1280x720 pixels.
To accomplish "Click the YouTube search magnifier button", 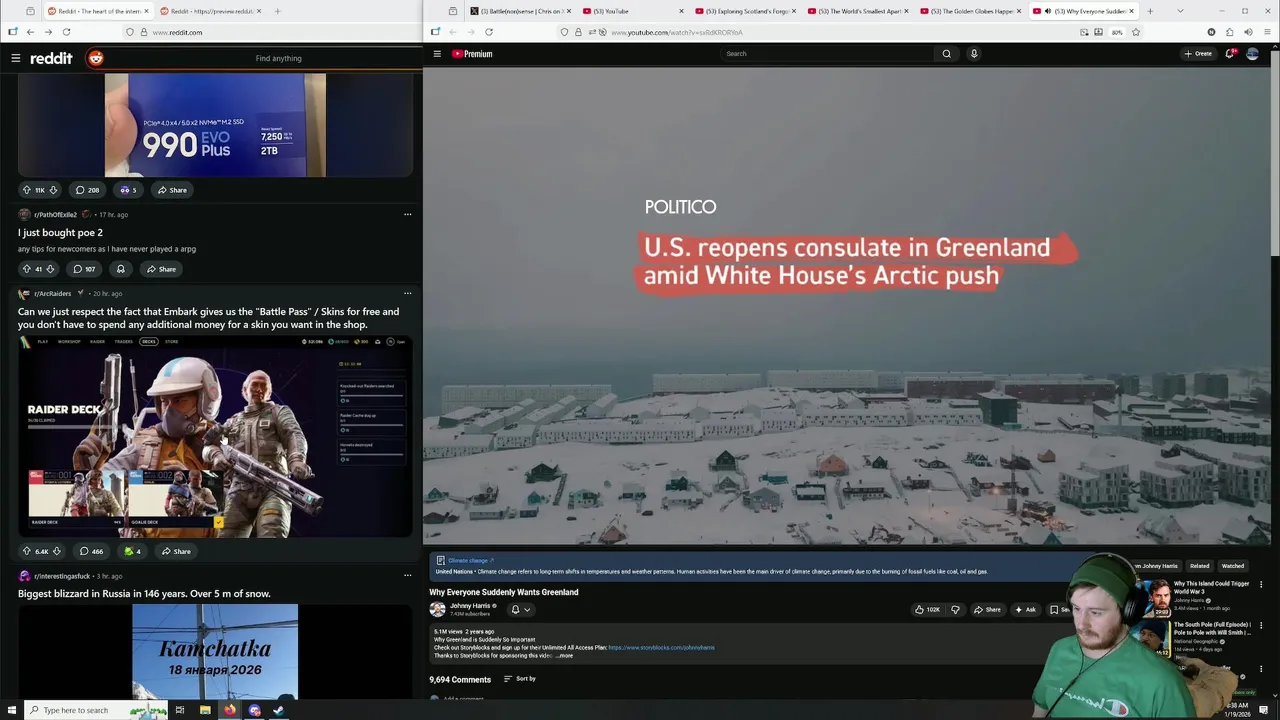I will tap(946, 54).
